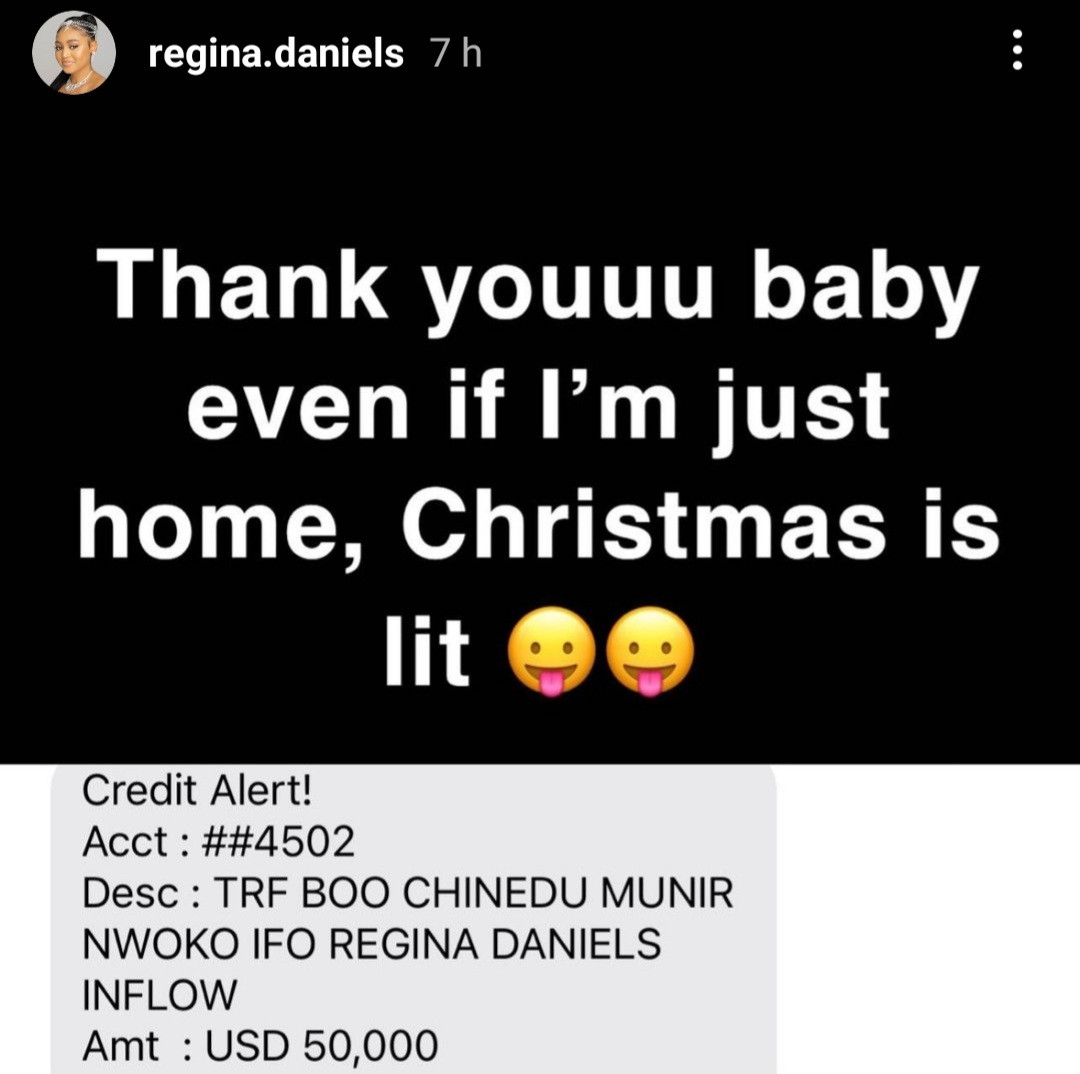
Task: Select the INFLOW text line
Action: pyautogui.click(x=159, y=995)
